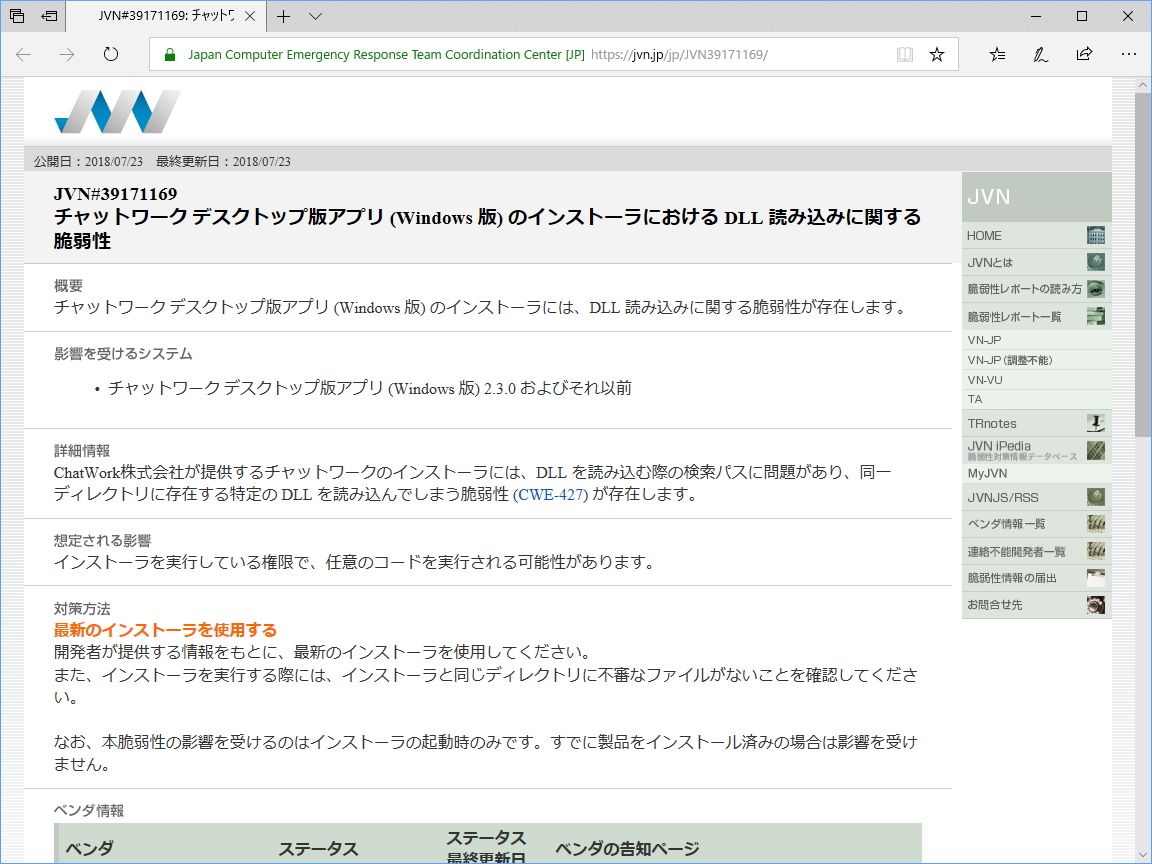This screenshot has height=864, width=1152.
Task: Go back to previous page
Action: pyautogui.click(x=24, y=54)
